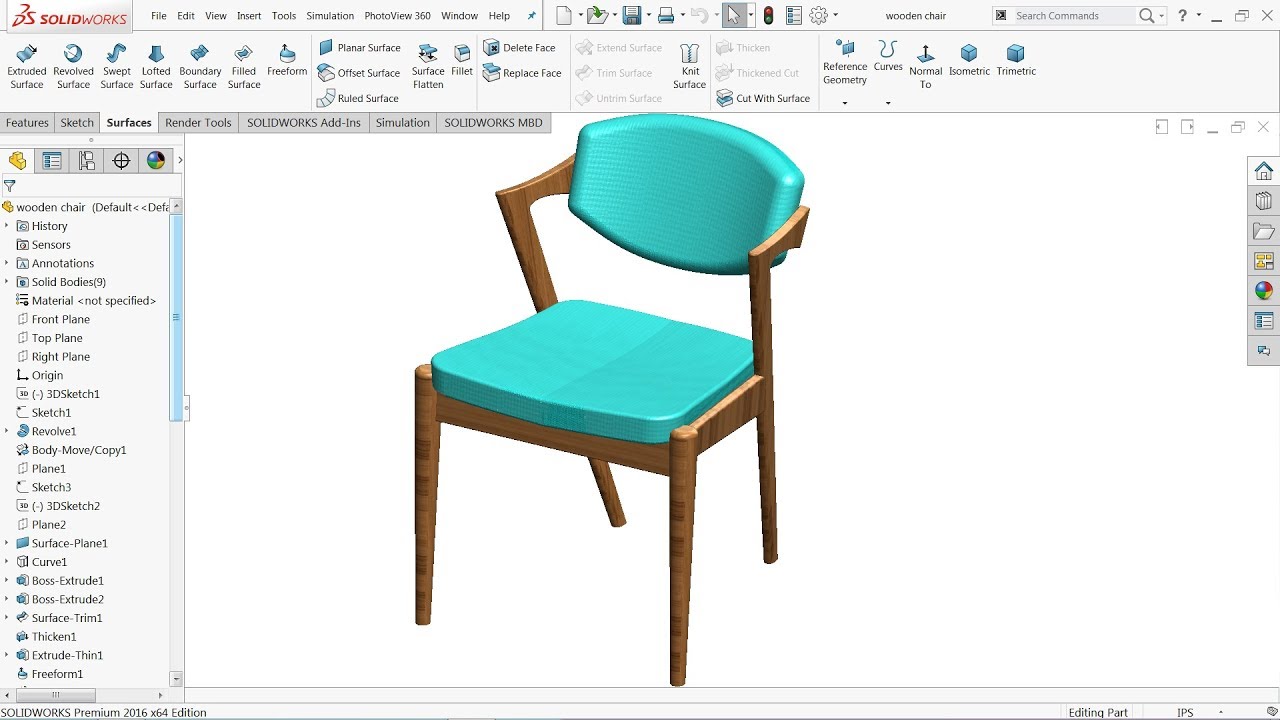Switch to Trimetric view
The width and height of the screenshot is (1280, 720).
(x=1016, y=60)
